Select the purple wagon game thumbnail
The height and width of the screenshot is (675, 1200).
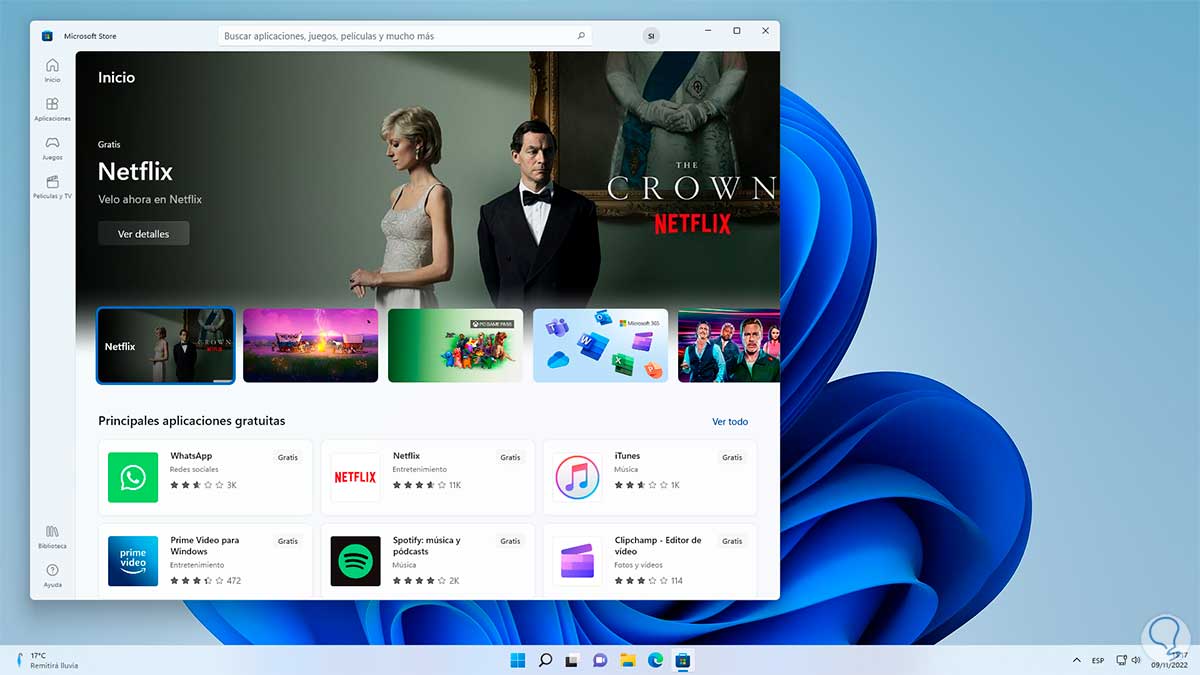pyautogui.click(x=310, y=345)
